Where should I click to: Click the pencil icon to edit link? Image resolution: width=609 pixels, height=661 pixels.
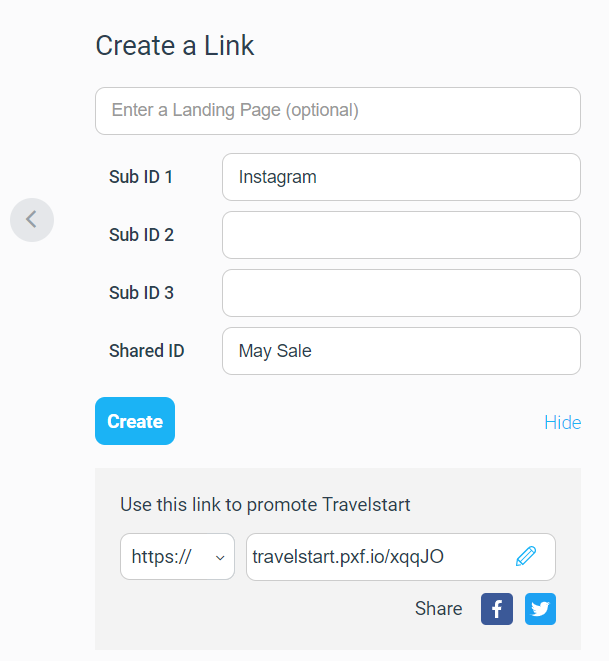coord(526,556)
